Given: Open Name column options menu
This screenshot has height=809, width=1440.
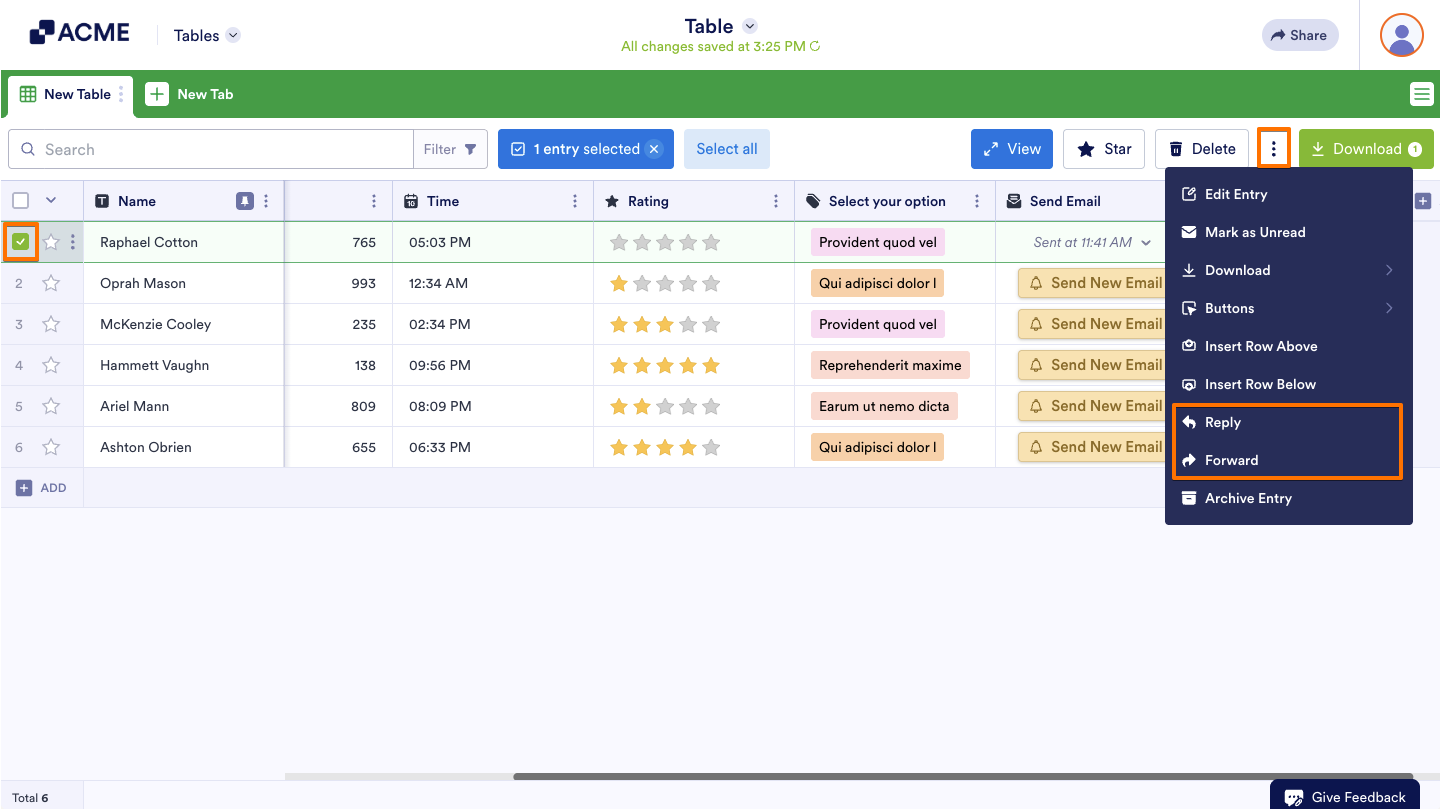Looking at the screenshot, I should tap(266, 201).
